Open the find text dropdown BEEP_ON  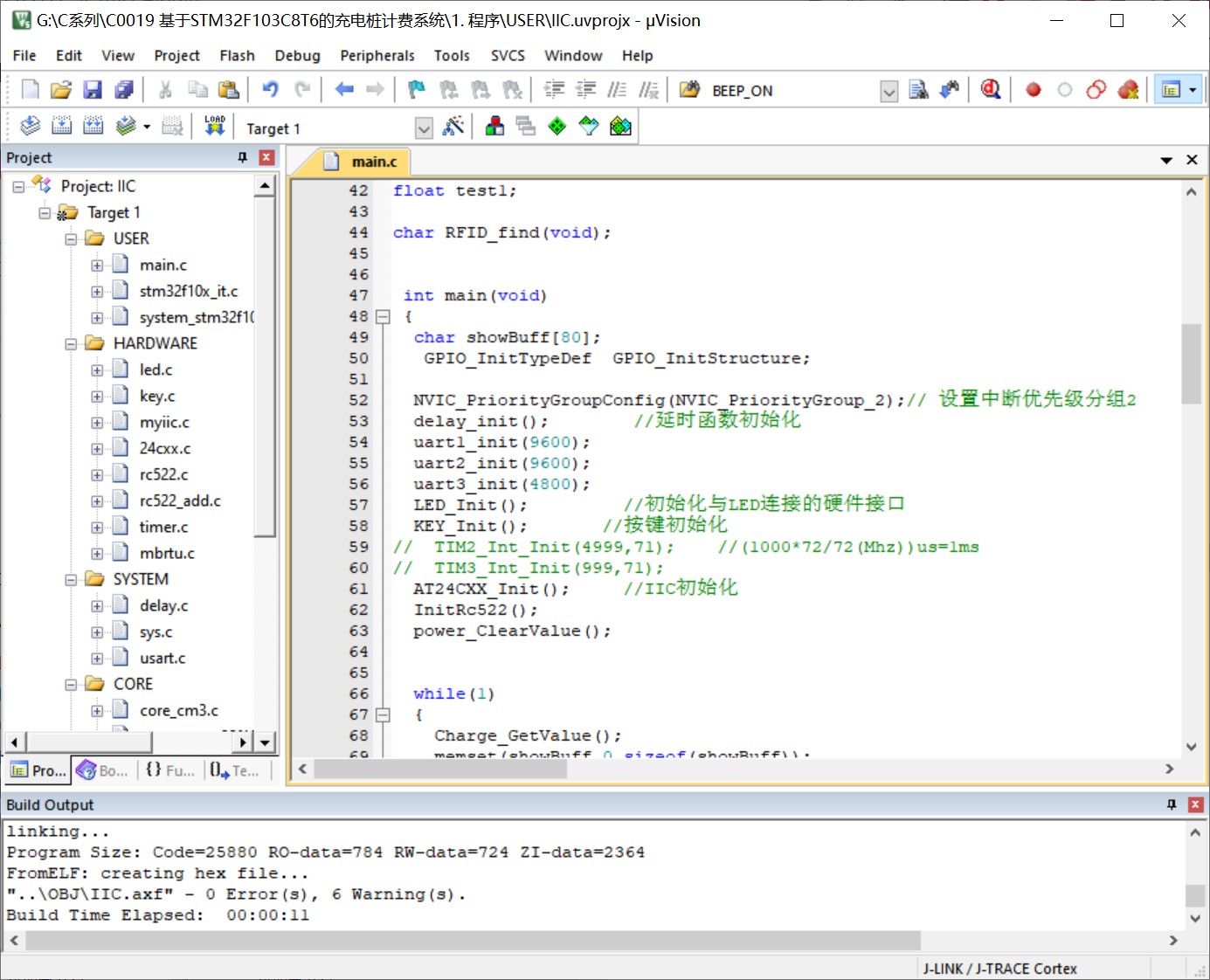click(888, 91)
